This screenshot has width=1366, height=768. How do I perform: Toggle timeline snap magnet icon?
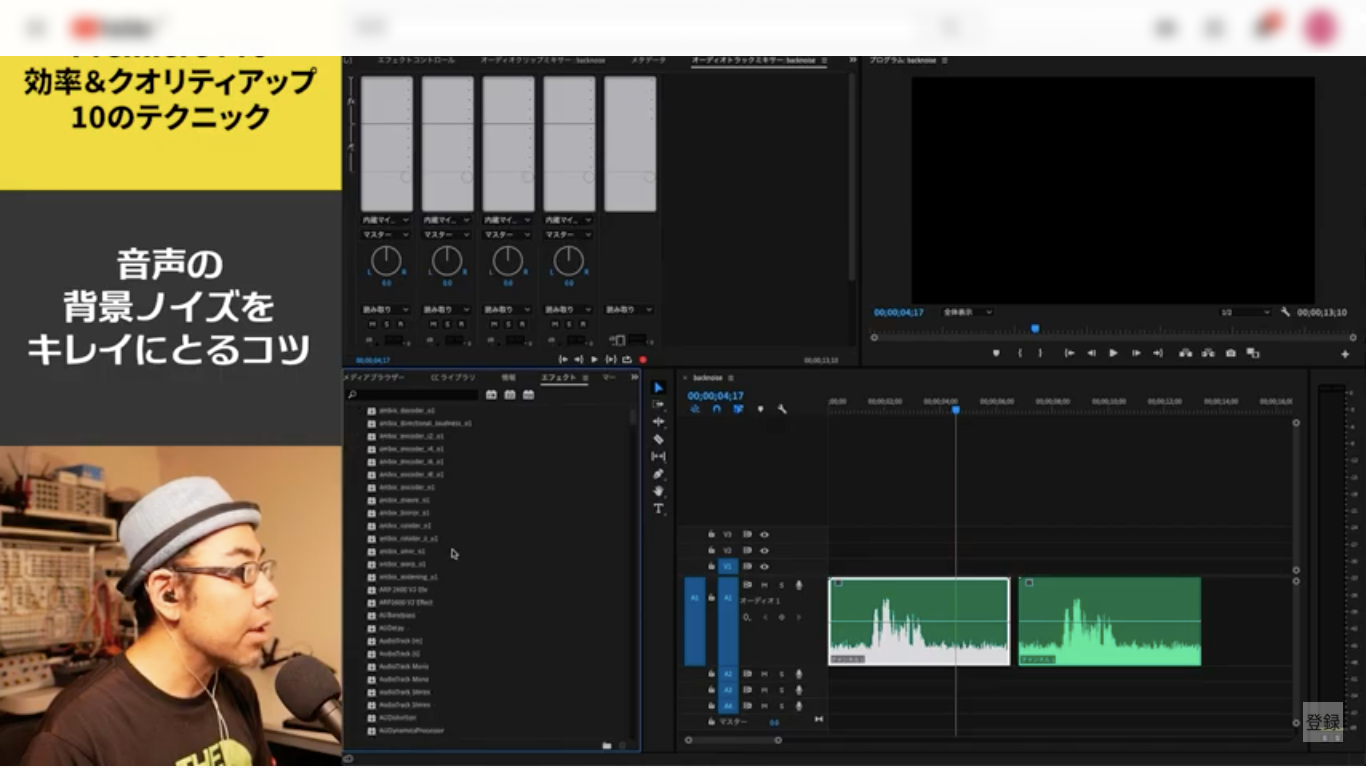(x=716, y=409)
